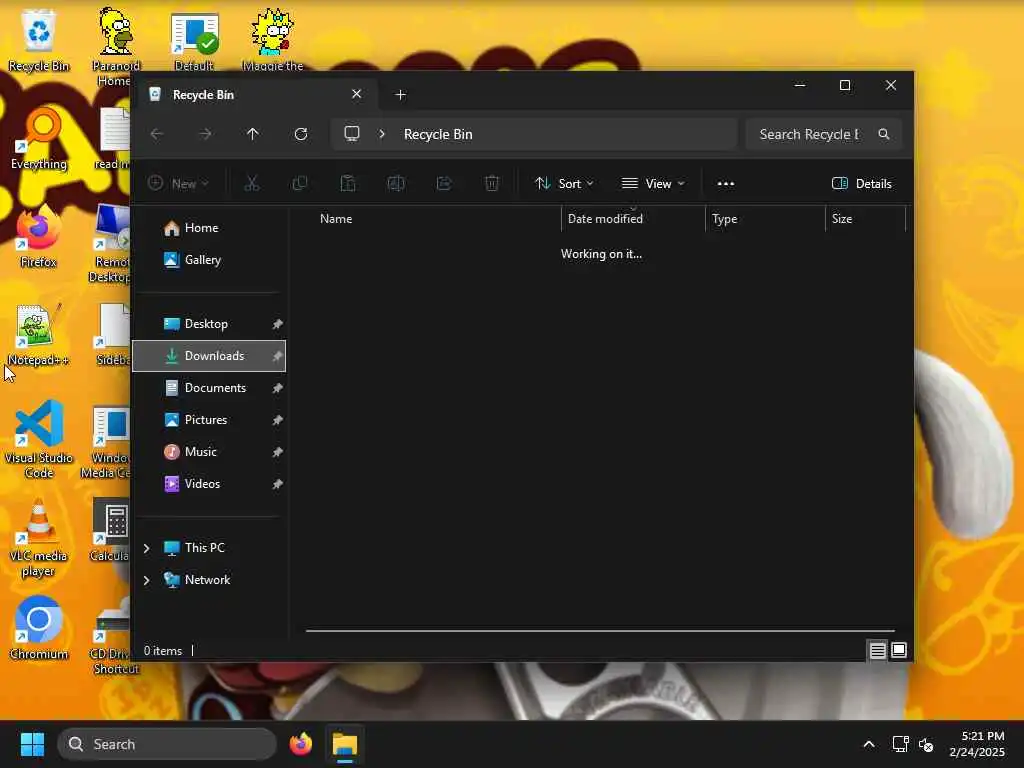Click the Cut toolbar icon
Viewport: 1024px width, 768px height.
pyautogui.click(x=251, y=184)
